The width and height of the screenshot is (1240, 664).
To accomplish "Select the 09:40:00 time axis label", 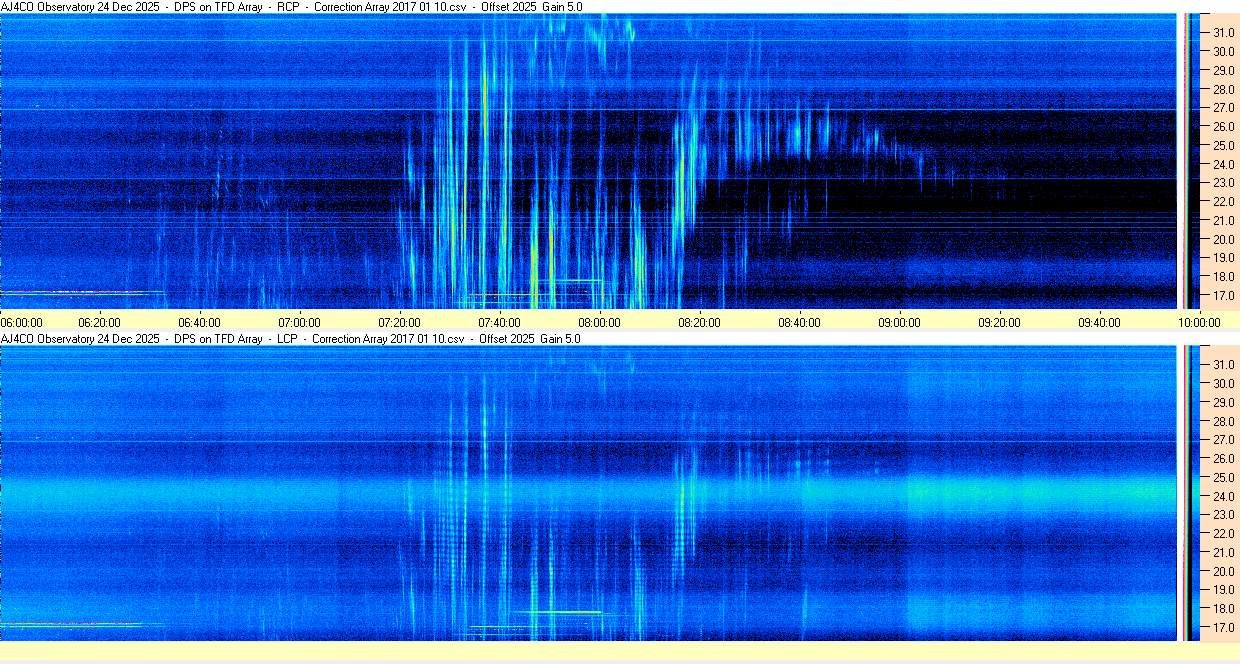I will [1099, 322].
